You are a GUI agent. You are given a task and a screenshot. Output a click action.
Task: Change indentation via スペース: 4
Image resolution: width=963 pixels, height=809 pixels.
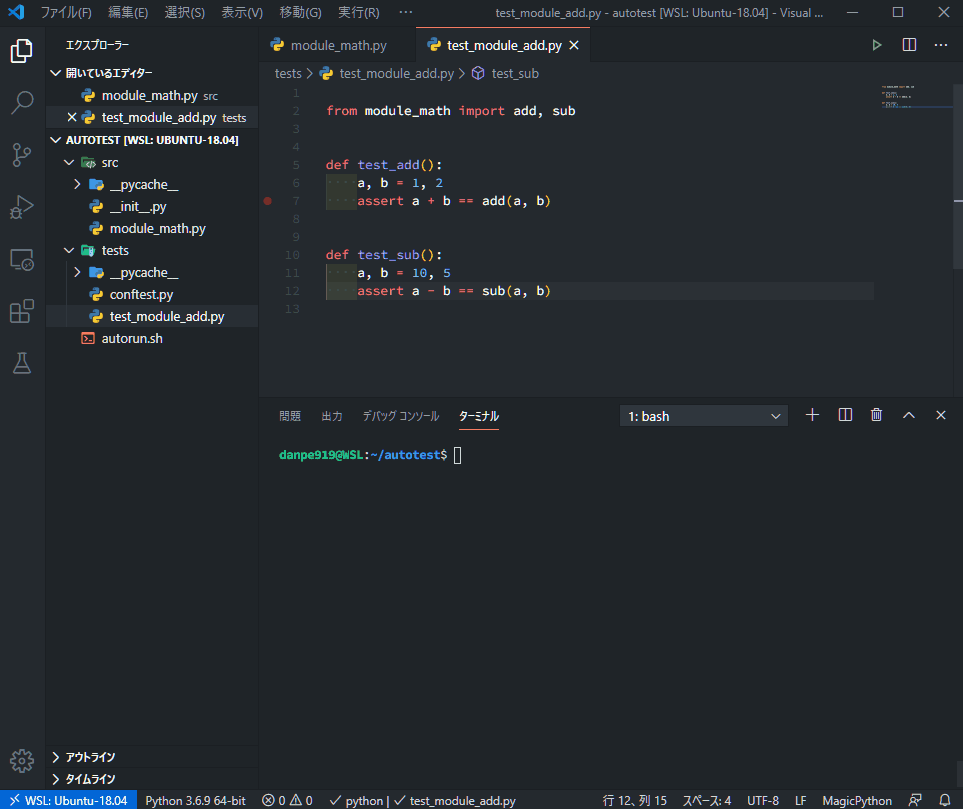pyautogui.click(x=707, y=800)
